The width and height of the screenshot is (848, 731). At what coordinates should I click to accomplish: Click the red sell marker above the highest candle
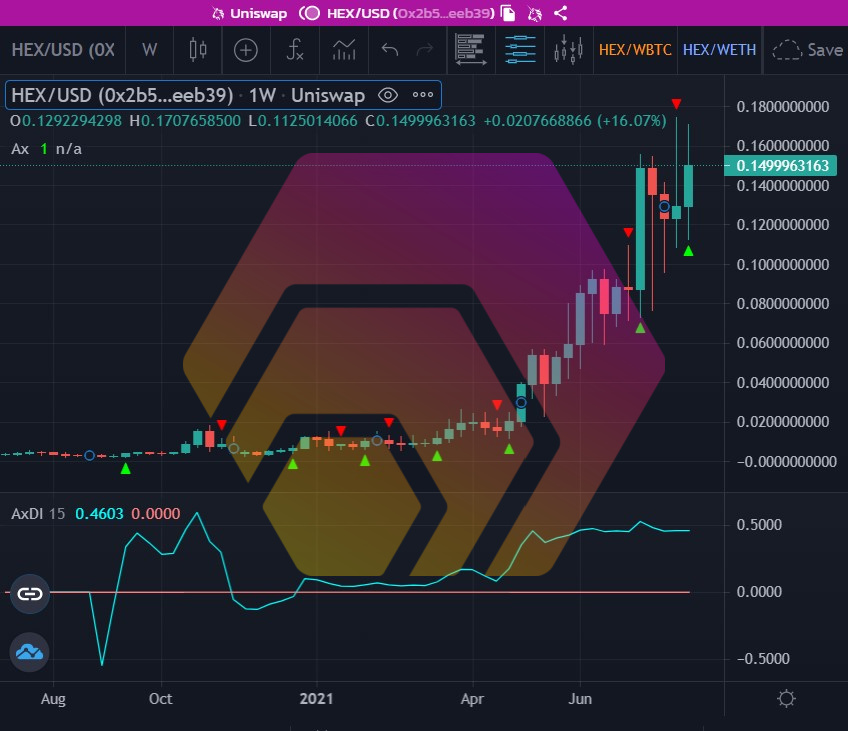[x=676, y=103]
